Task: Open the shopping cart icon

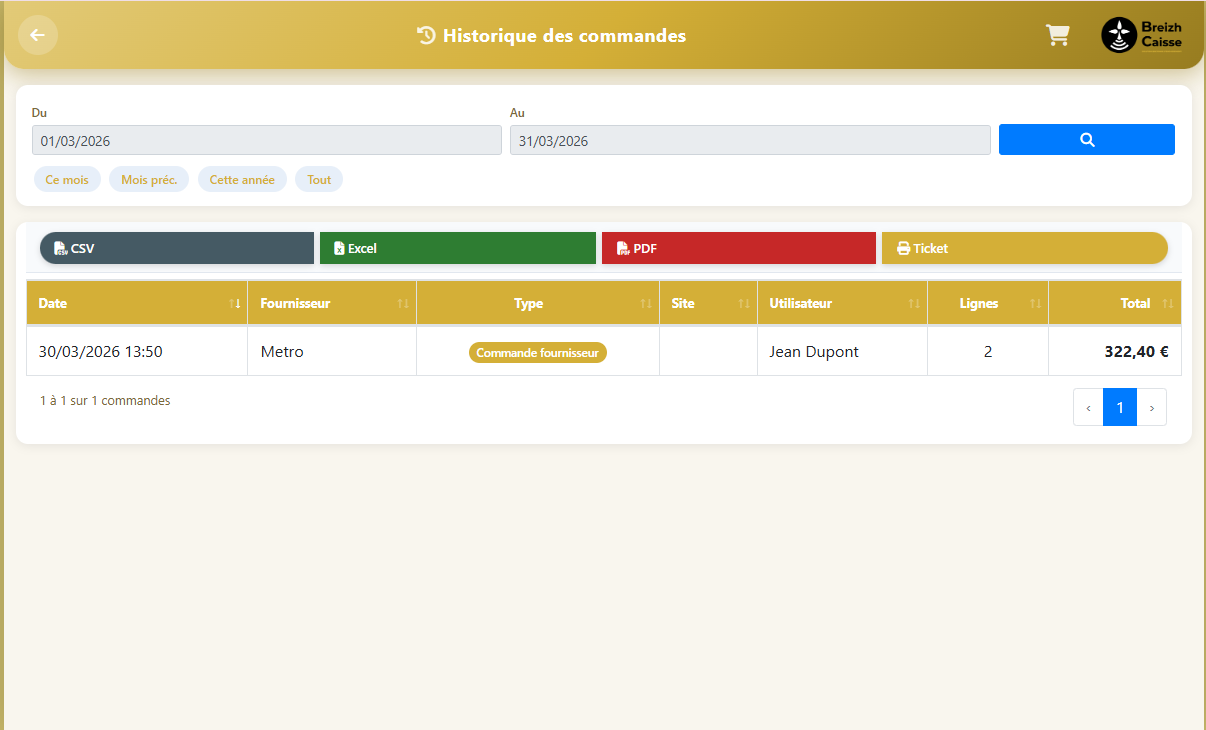Action: point(1057,35)
